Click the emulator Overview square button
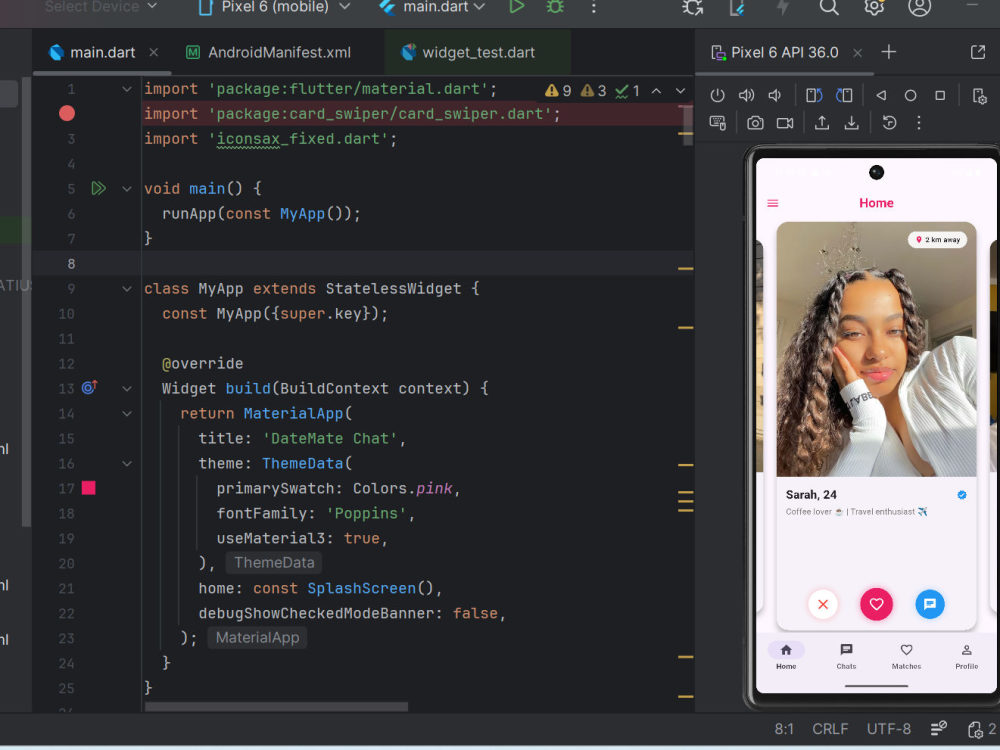The height and width of the screenshot is (750, 1000). (940, 96)
